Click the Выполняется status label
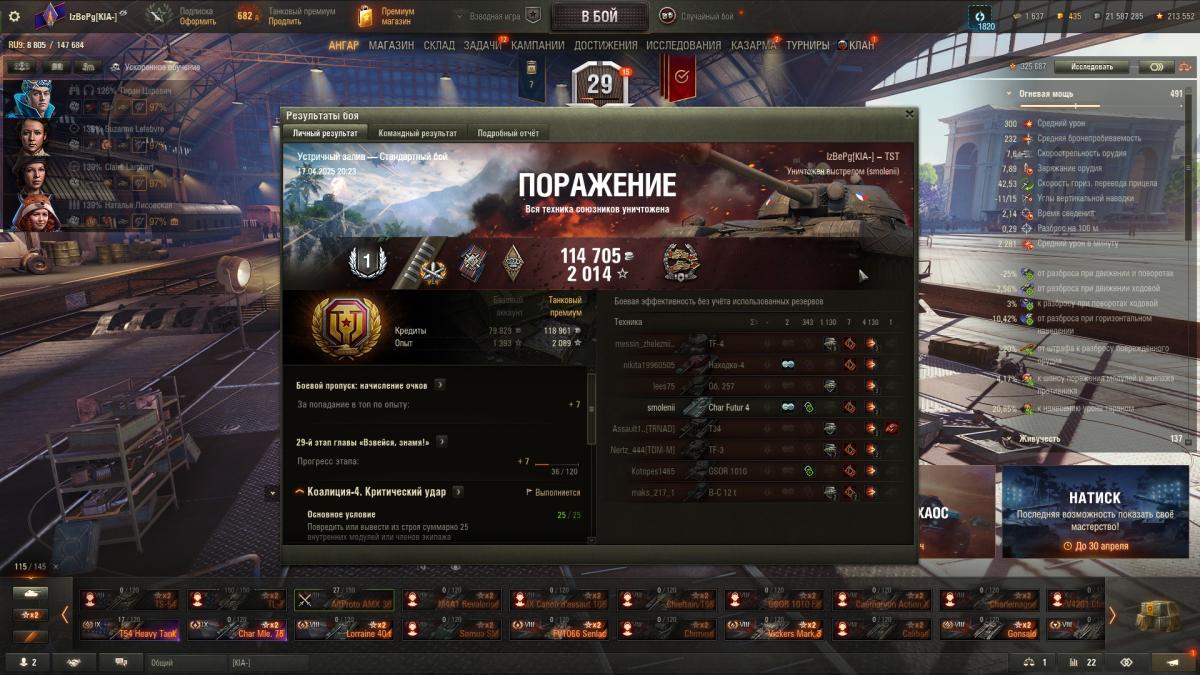 tap(553, 492)
